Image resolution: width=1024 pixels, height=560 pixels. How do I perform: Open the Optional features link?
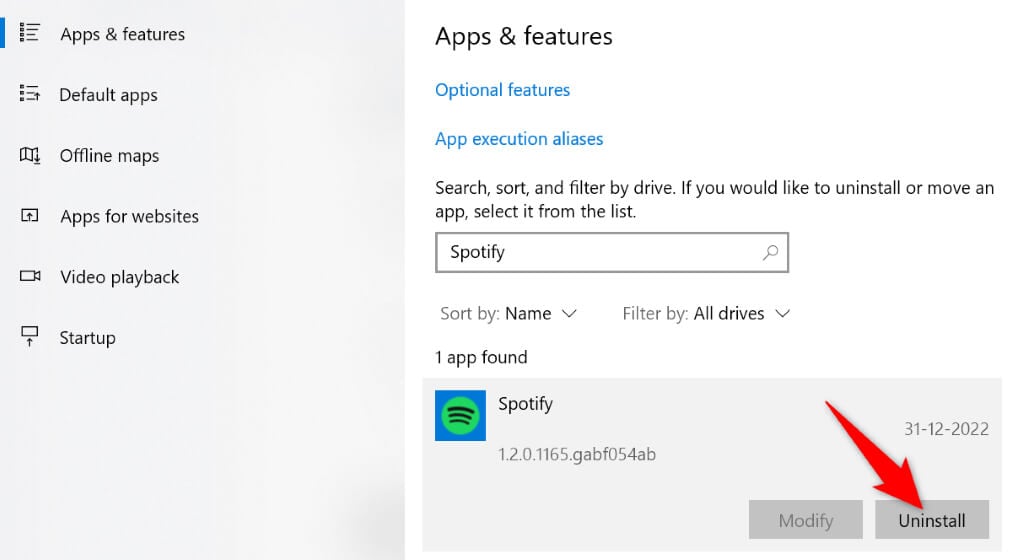click(502, 90)
